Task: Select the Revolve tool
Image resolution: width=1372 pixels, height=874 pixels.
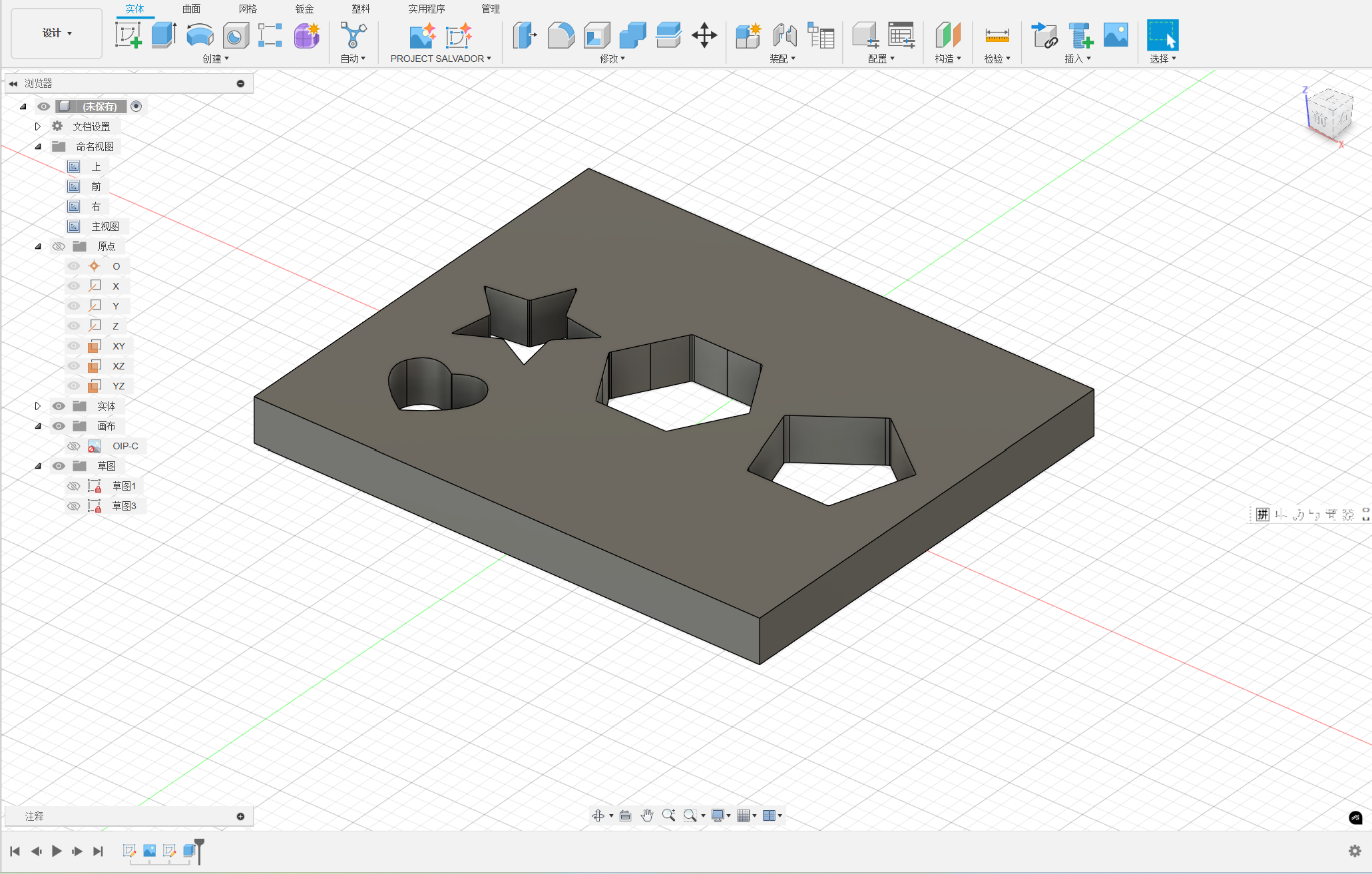Action: tap(200, 35)
